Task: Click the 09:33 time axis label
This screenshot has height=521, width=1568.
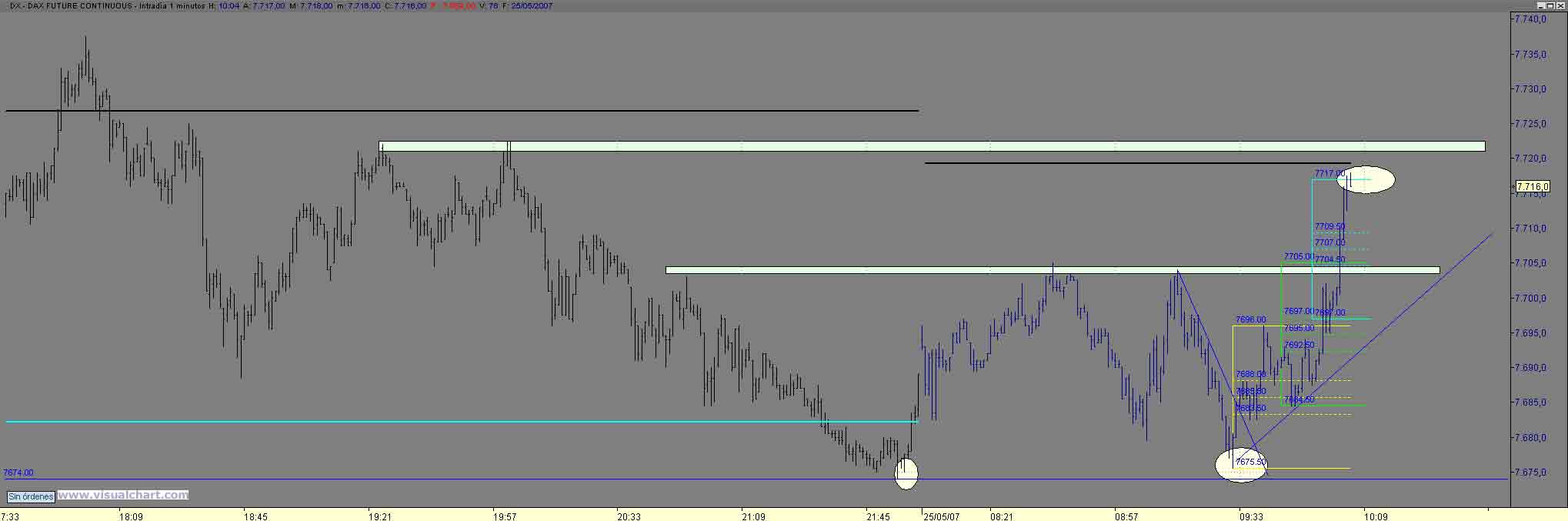Action: (x=1251, y=516)
